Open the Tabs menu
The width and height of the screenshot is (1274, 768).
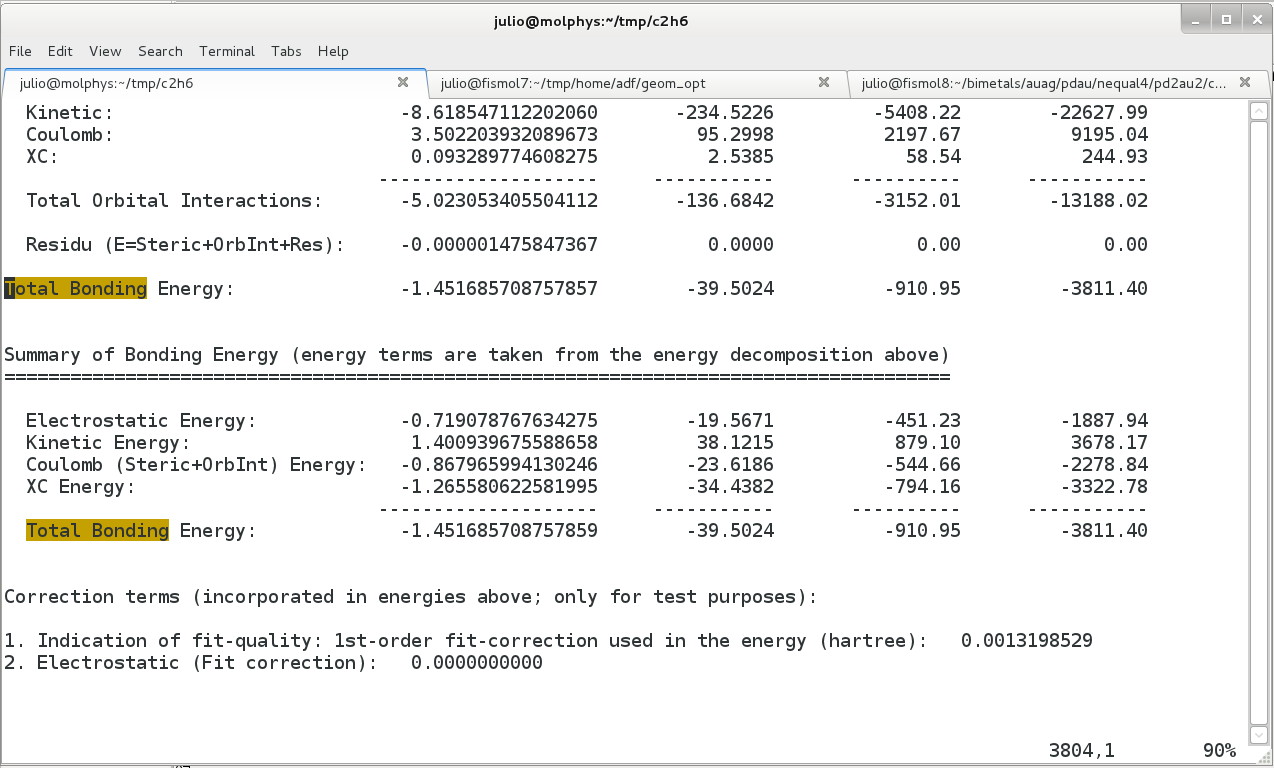286,51
